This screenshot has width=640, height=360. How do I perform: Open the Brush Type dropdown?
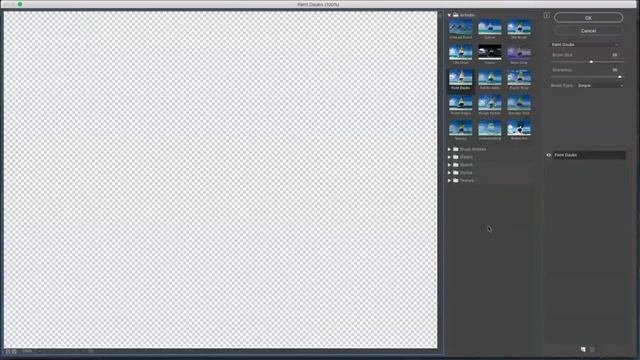[x=600, y=86]
